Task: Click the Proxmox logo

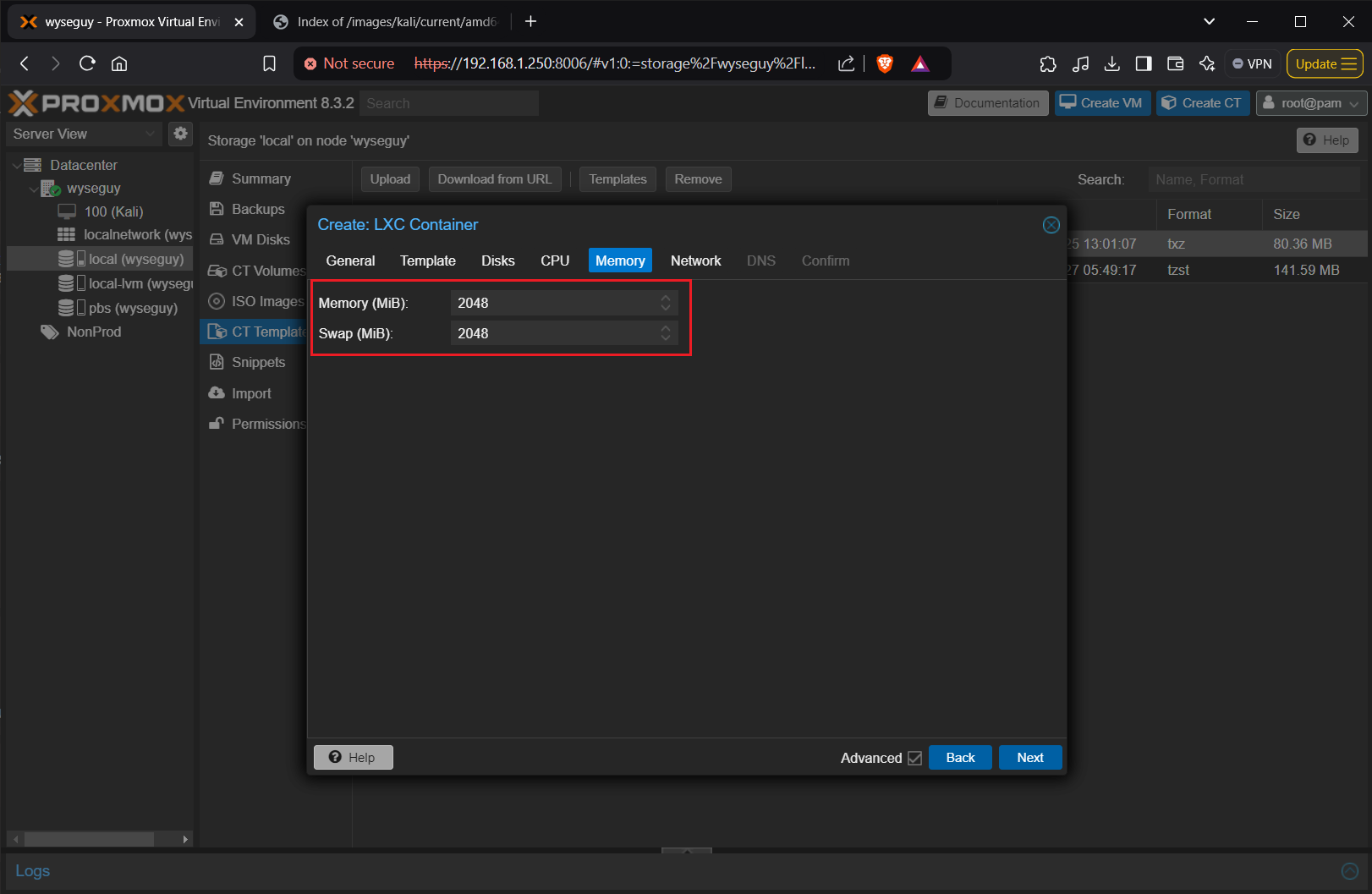Action: [x=96, y=103]
